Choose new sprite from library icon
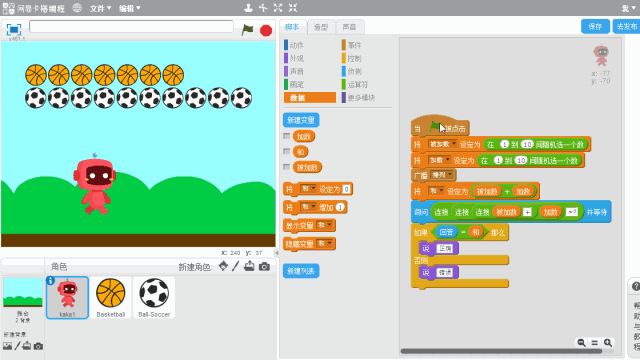Screen dimensions: 640x360 [x=223, y=266]
